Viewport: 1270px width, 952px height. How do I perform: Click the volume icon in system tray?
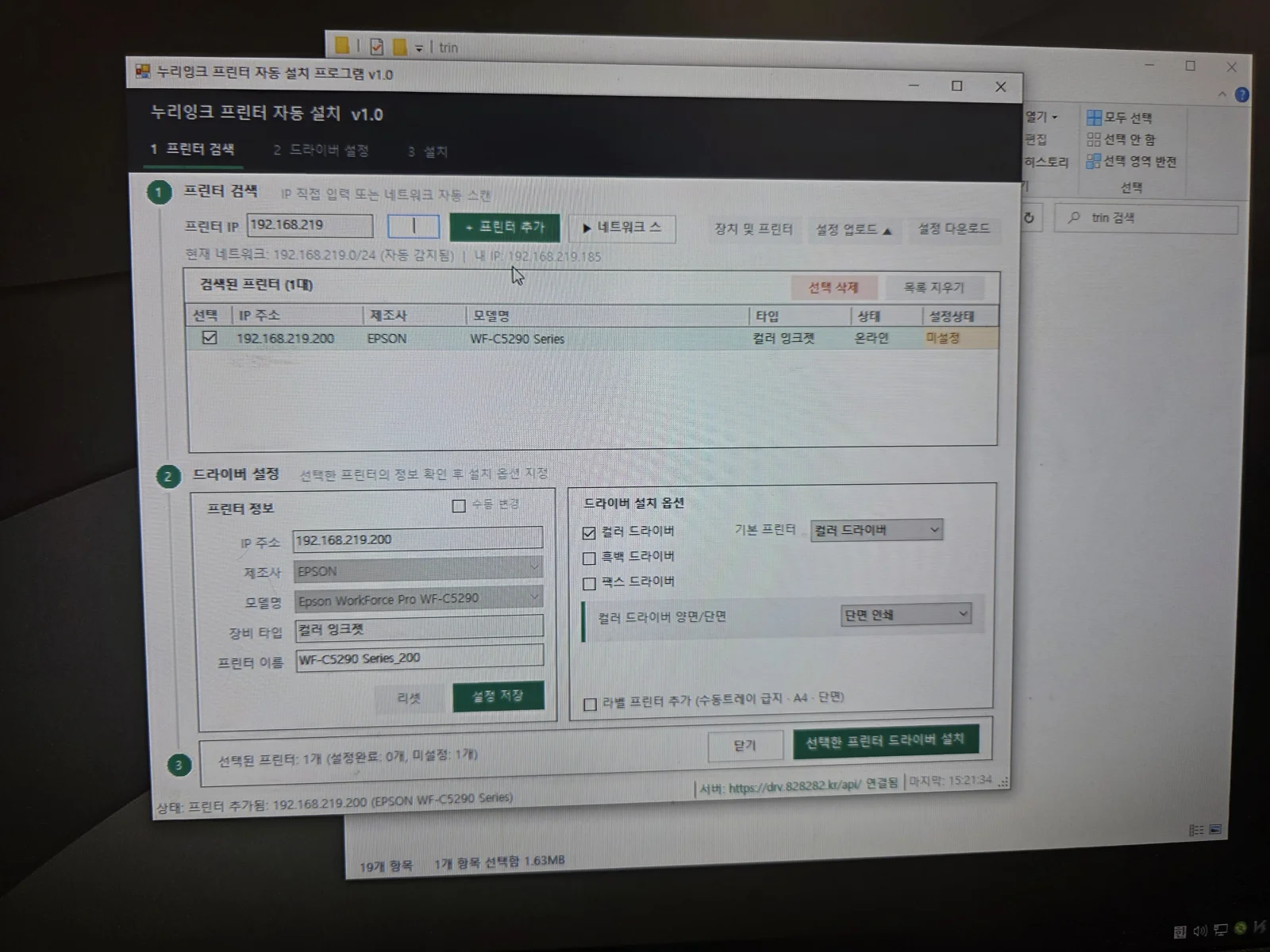(1199, 931)
